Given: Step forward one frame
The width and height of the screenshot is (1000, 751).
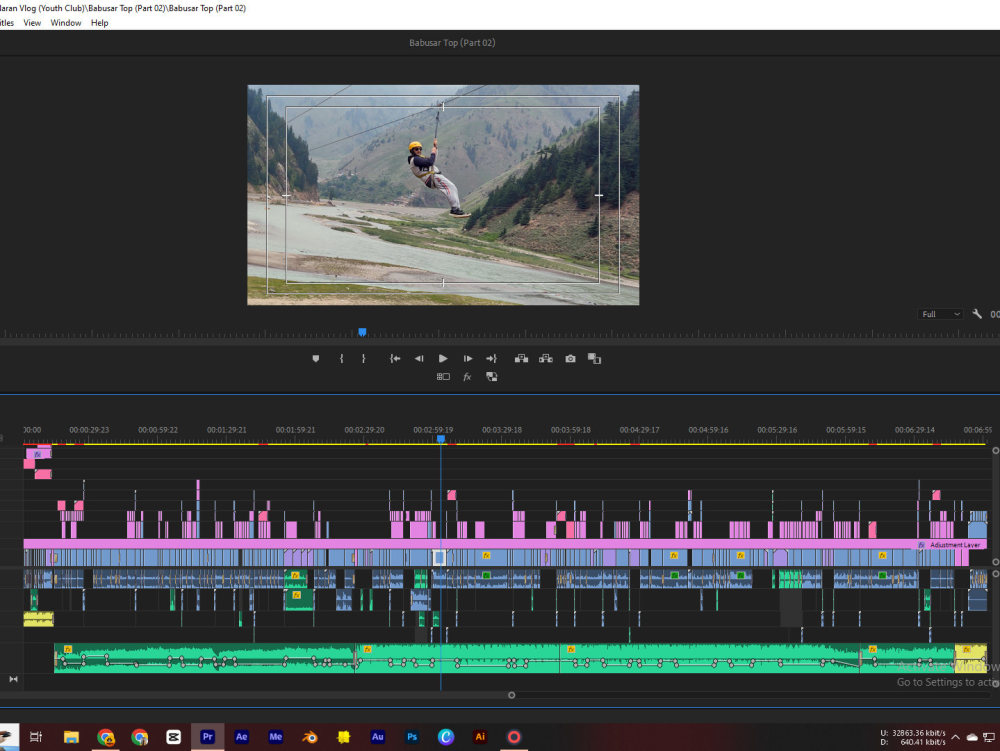Looking at the screenshot, I should (x=467, y=358).
